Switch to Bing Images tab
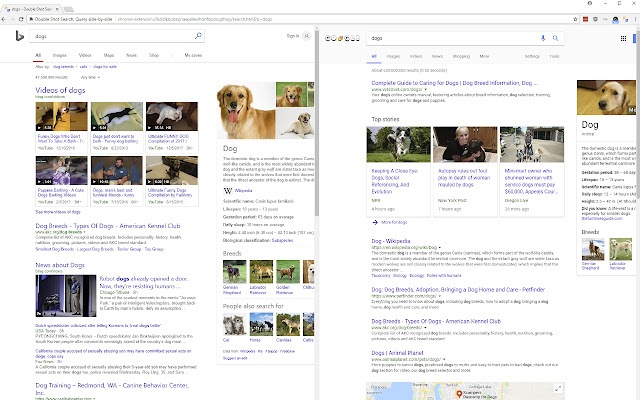640x400 pixels. [59, 55]
